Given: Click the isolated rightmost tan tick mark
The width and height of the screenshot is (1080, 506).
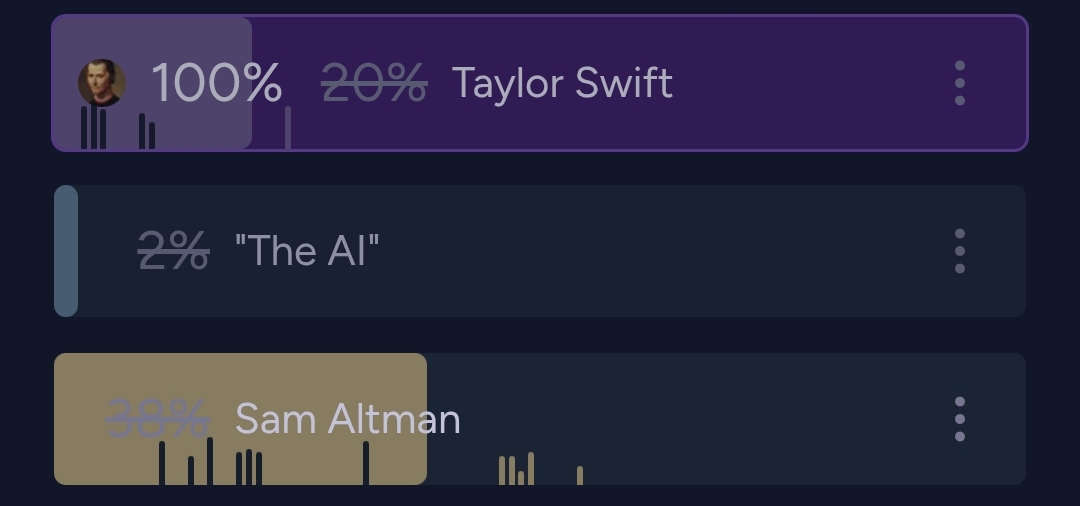Looking at the screenshot, I should point(580,475).
